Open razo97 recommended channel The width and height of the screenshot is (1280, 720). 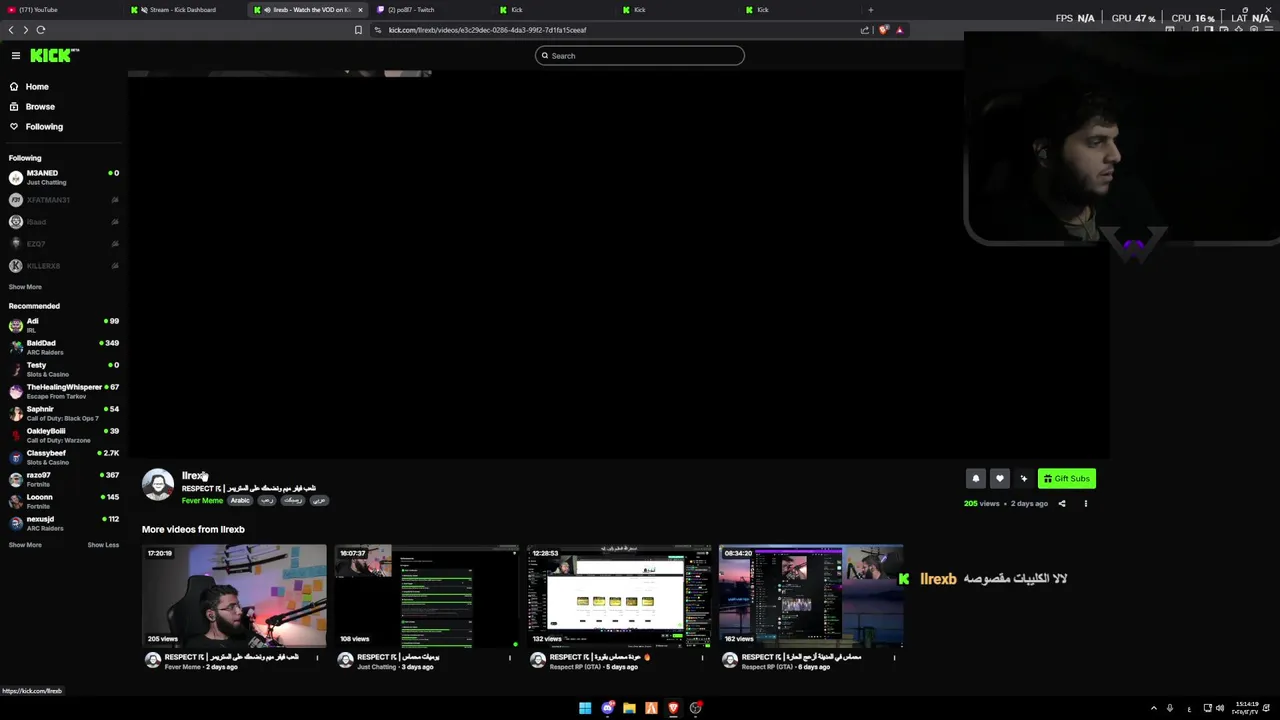64,480
